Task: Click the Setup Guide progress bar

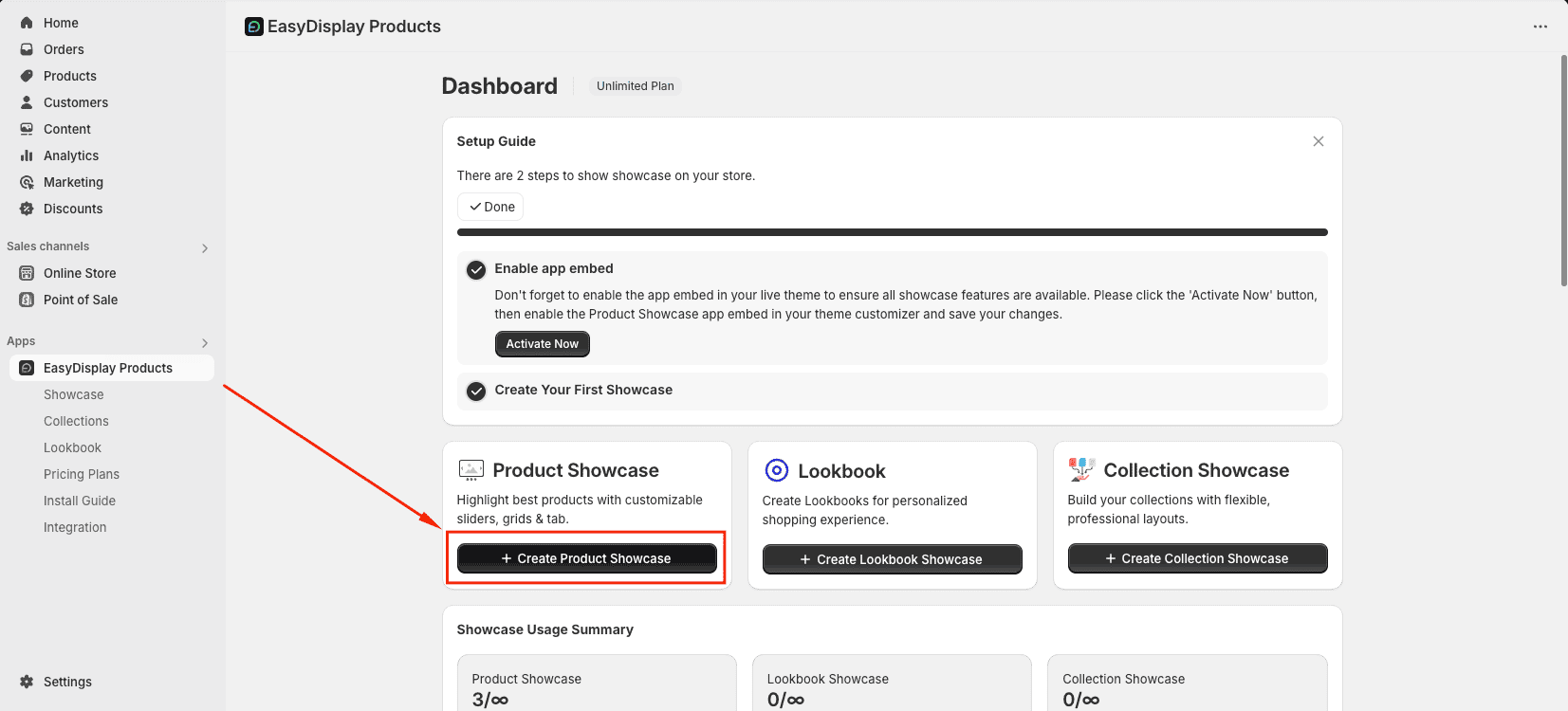Action: tap(892, 232)
